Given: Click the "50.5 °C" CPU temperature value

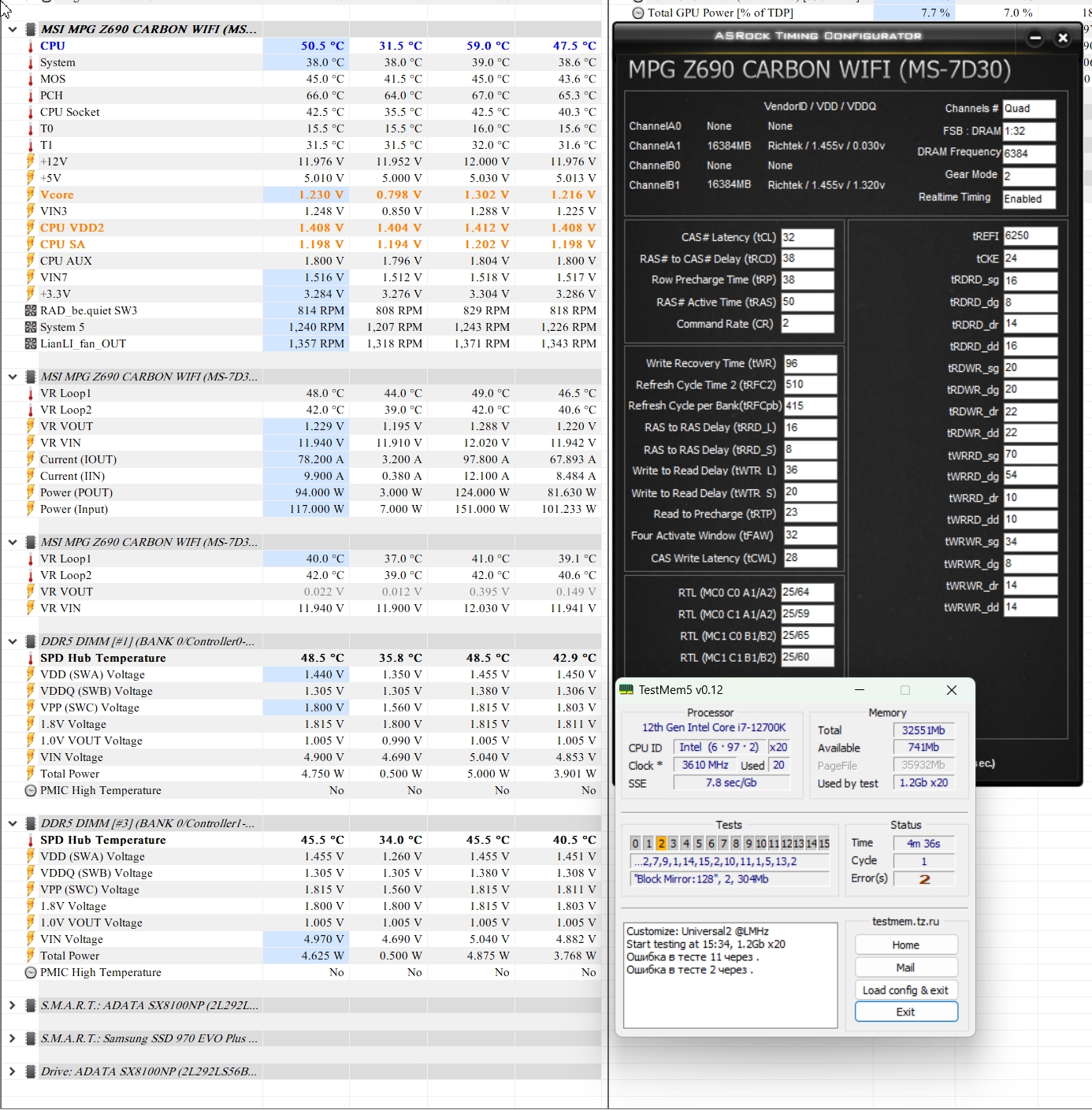Looking at the screenshot, I should click(x=323, y=46).
